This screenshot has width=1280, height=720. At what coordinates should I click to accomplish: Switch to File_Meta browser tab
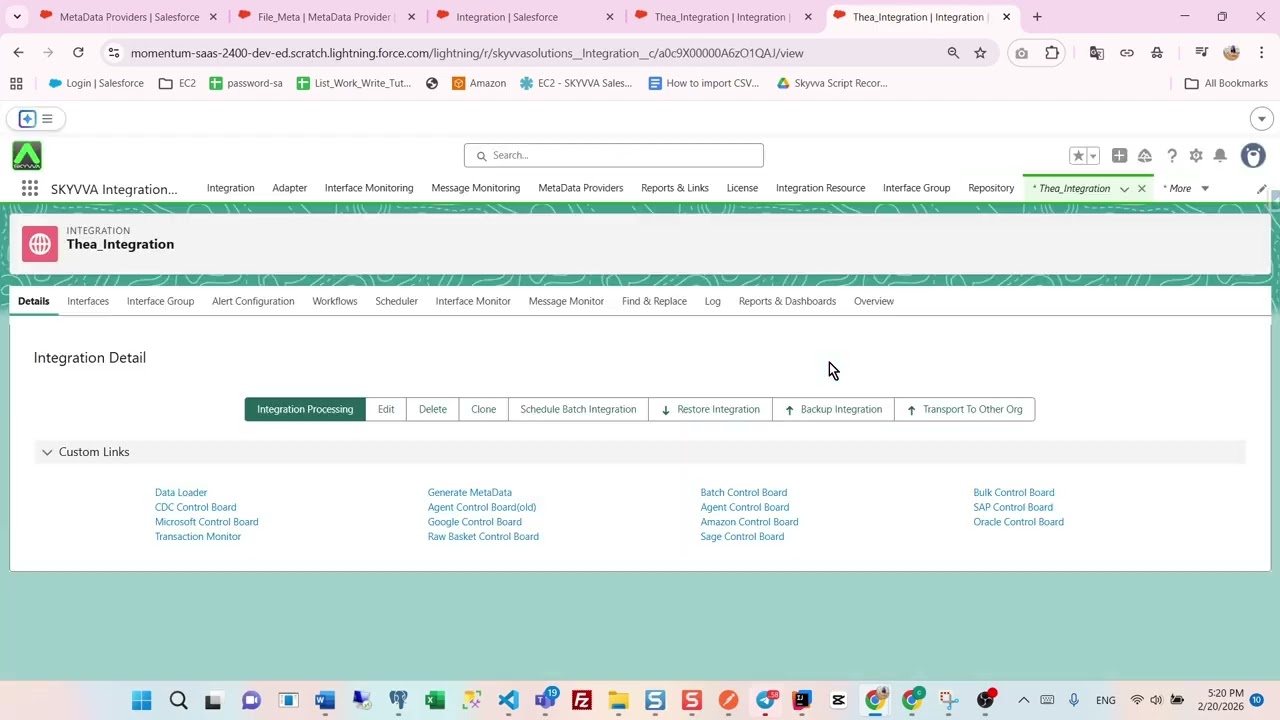[324, 17]
